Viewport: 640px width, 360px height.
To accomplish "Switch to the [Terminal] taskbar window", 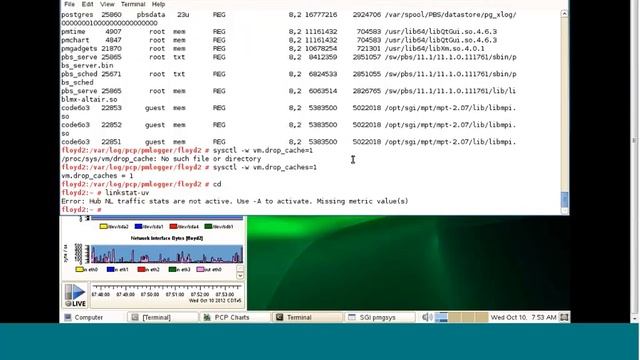I will click(x=162, y=317).
